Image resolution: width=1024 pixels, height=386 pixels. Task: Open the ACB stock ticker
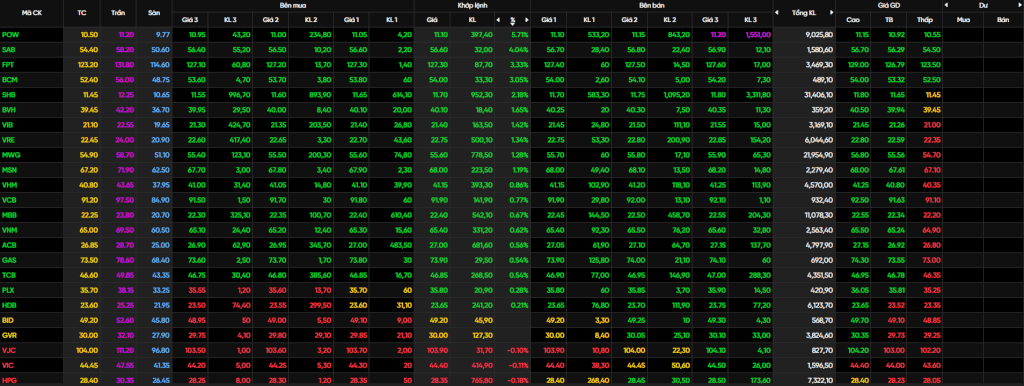[9, 245]
